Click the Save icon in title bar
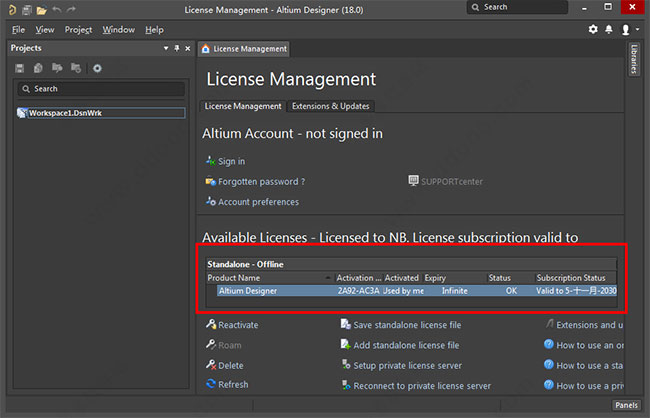The image size is (650, 418). [x=27, y=9]
